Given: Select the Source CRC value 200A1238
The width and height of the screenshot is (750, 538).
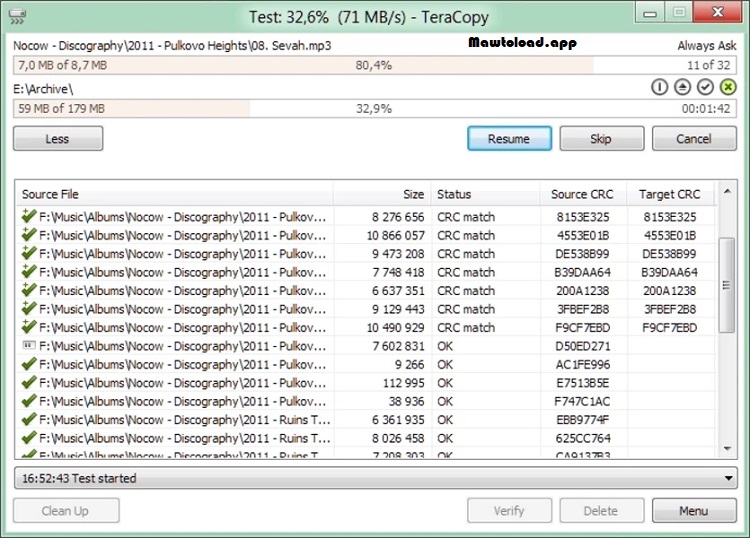Looking at the screenshot, I should pyautogui.click(x=583, y=291).
